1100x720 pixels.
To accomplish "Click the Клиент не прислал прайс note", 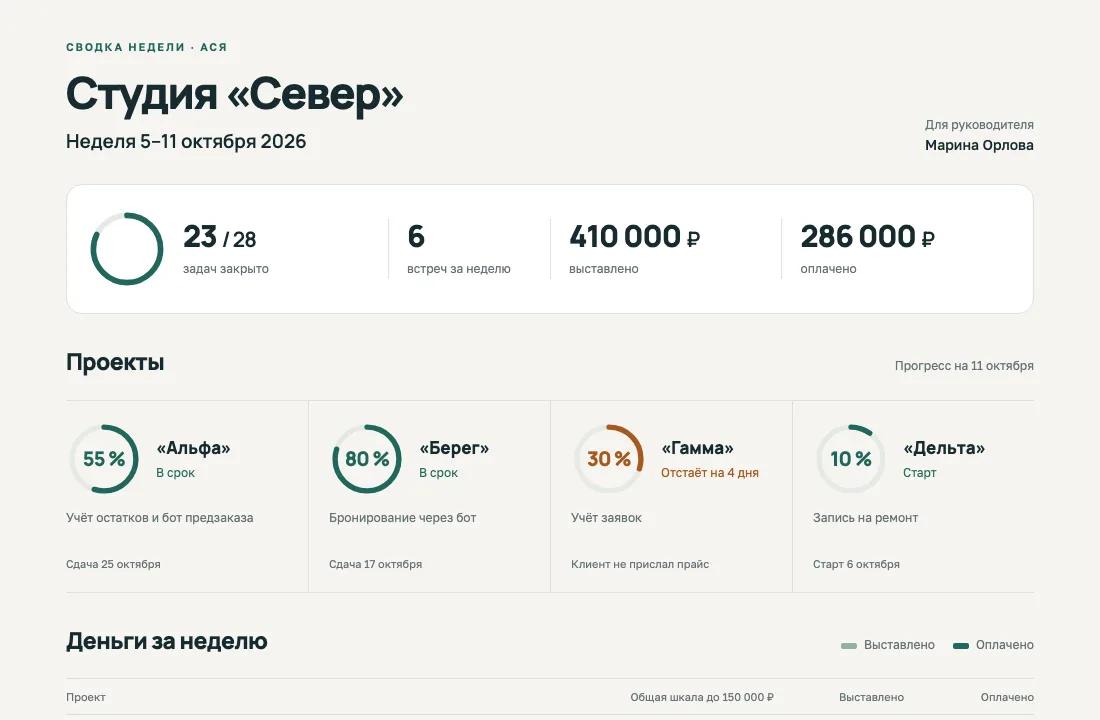I will click(x=640, y=564).
